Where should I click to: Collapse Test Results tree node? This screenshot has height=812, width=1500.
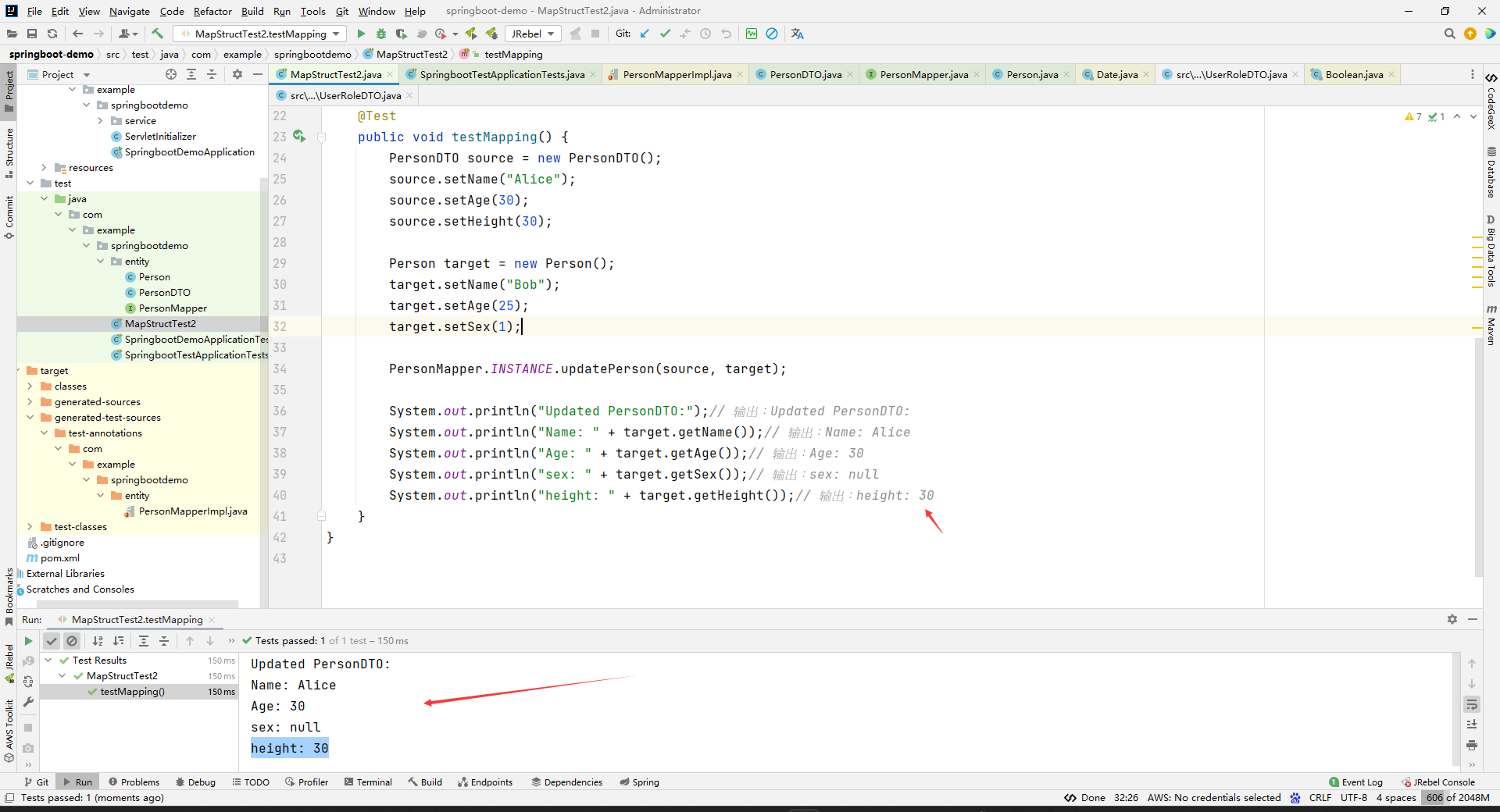tap(48, 661)
